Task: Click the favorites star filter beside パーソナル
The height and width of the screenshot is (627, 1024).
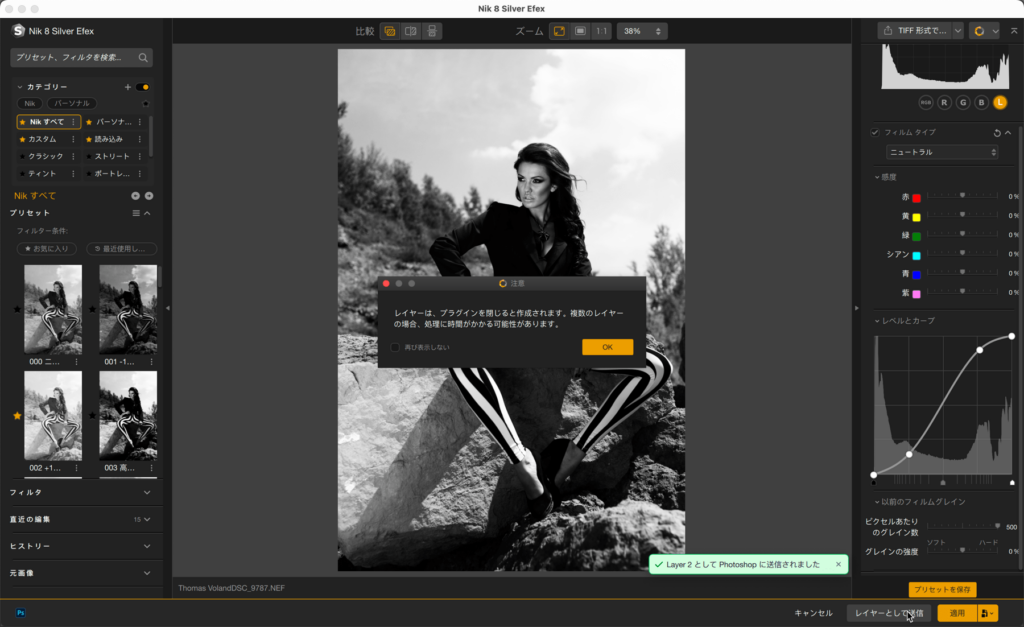Action: 146,103
